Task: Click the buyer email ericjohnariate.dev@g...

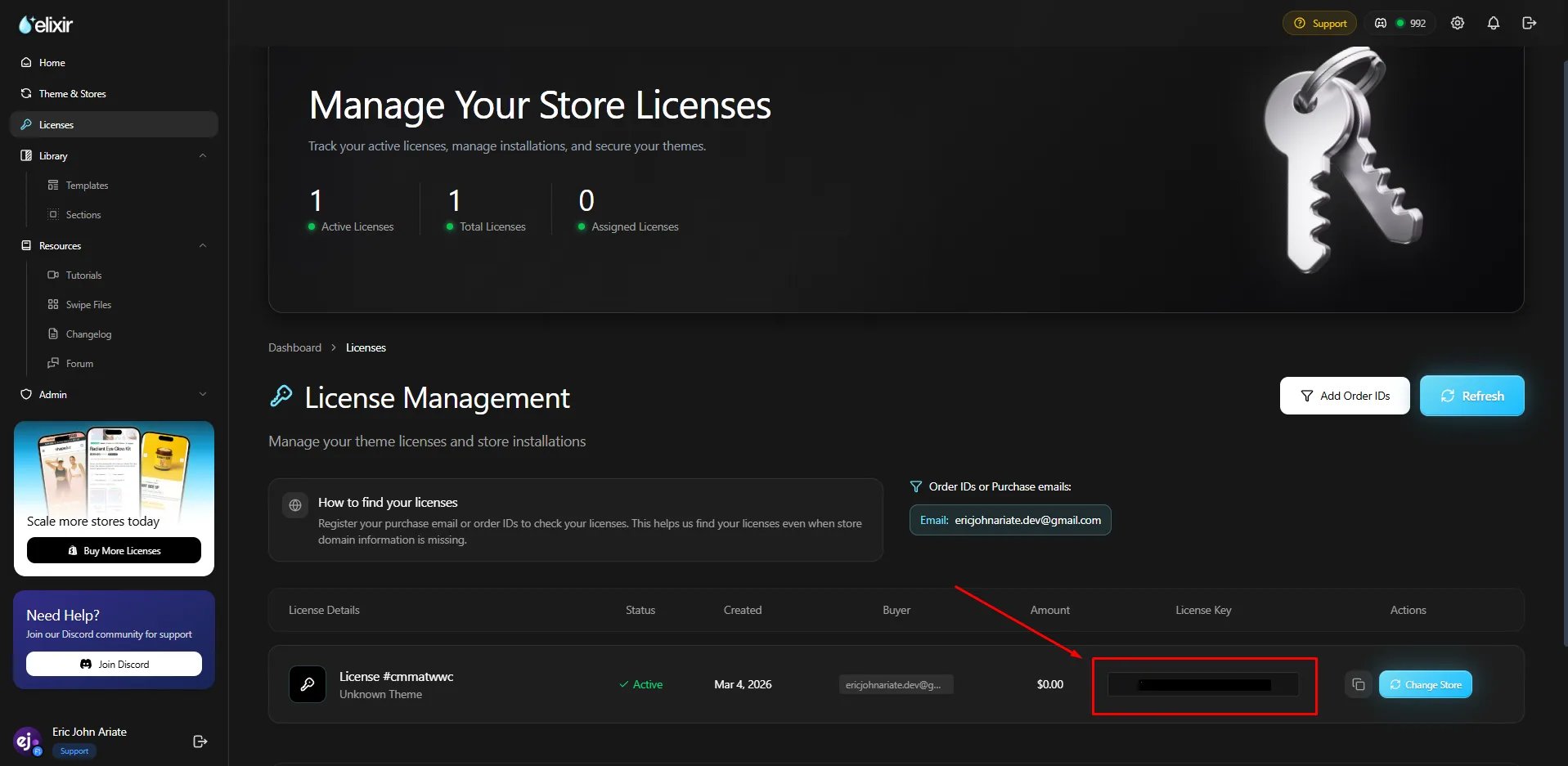Action: [896, 684]
